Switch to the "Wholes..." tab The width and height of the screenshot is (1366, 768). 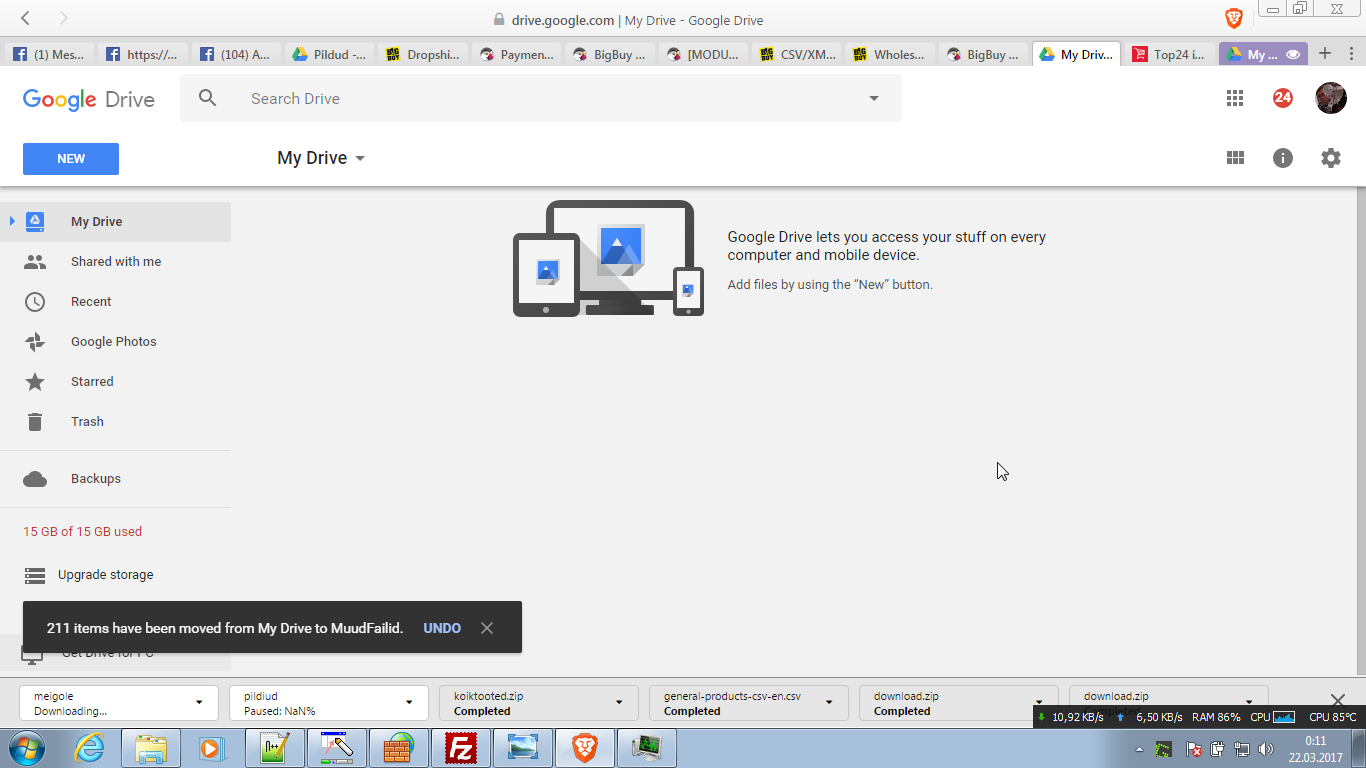pyautogui.click(x=890, y=54)
